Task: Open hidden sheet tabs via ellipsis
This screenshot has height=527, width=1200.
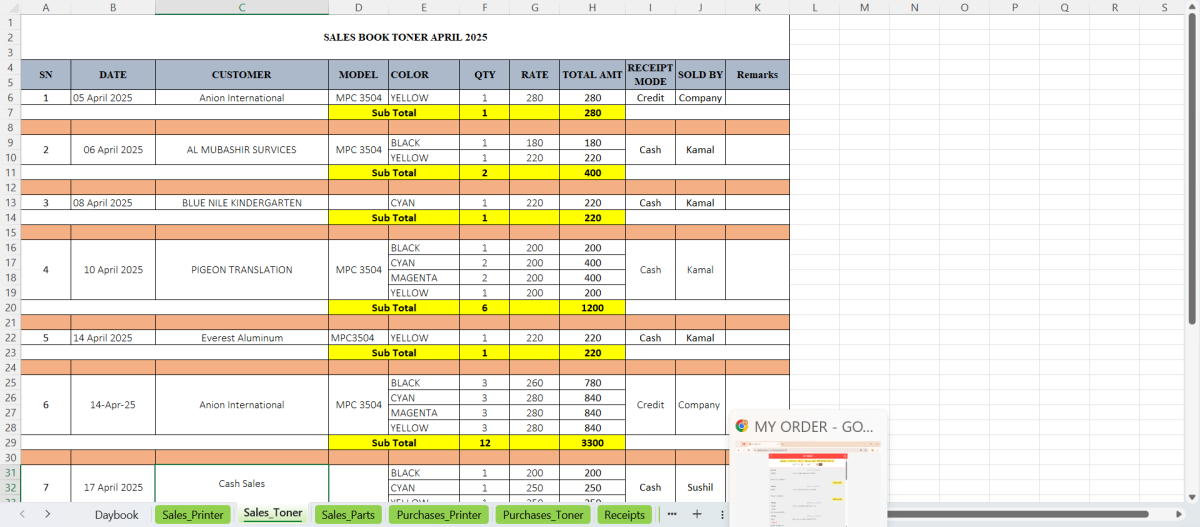Action: pos(672,514)
